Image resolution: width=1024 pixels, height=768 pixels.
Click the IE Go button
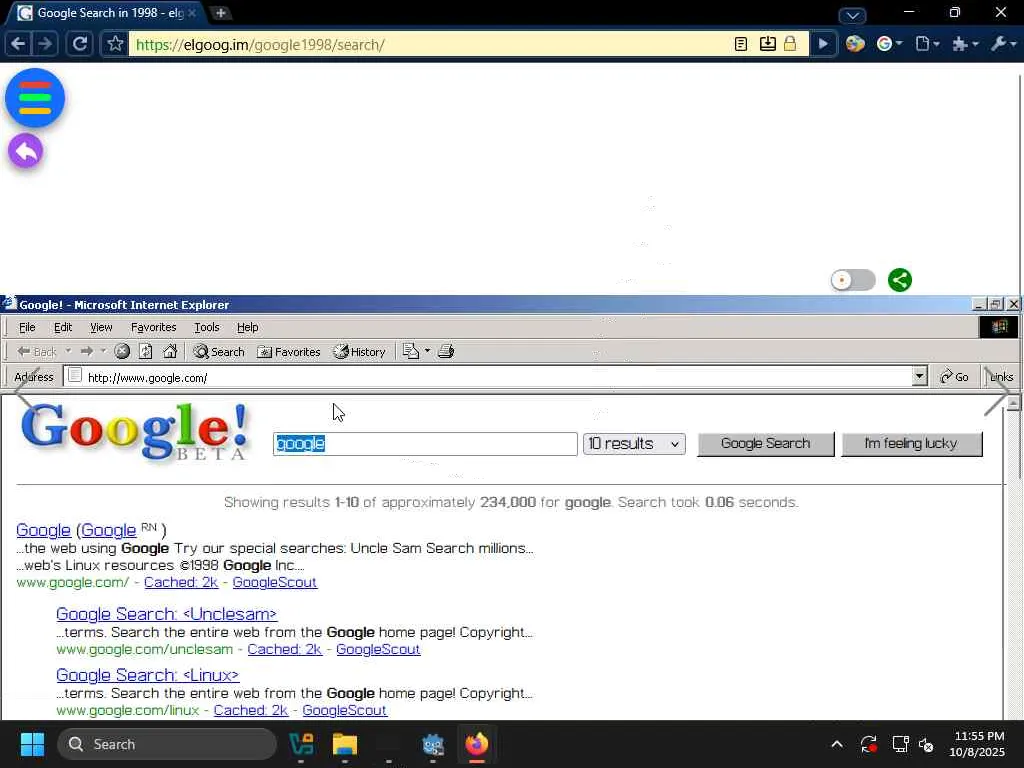tap(953, 377)
